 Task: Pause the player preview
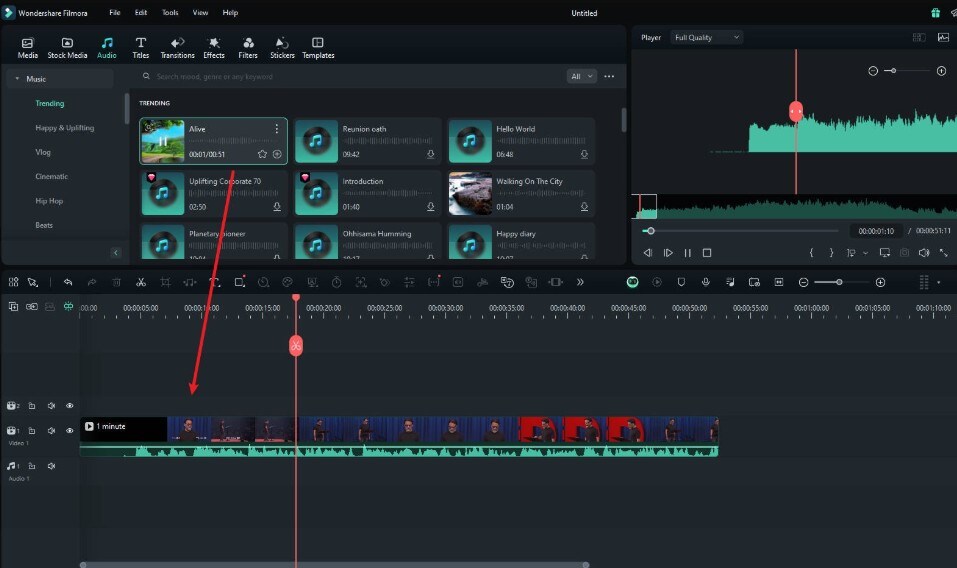click(687, 253)
